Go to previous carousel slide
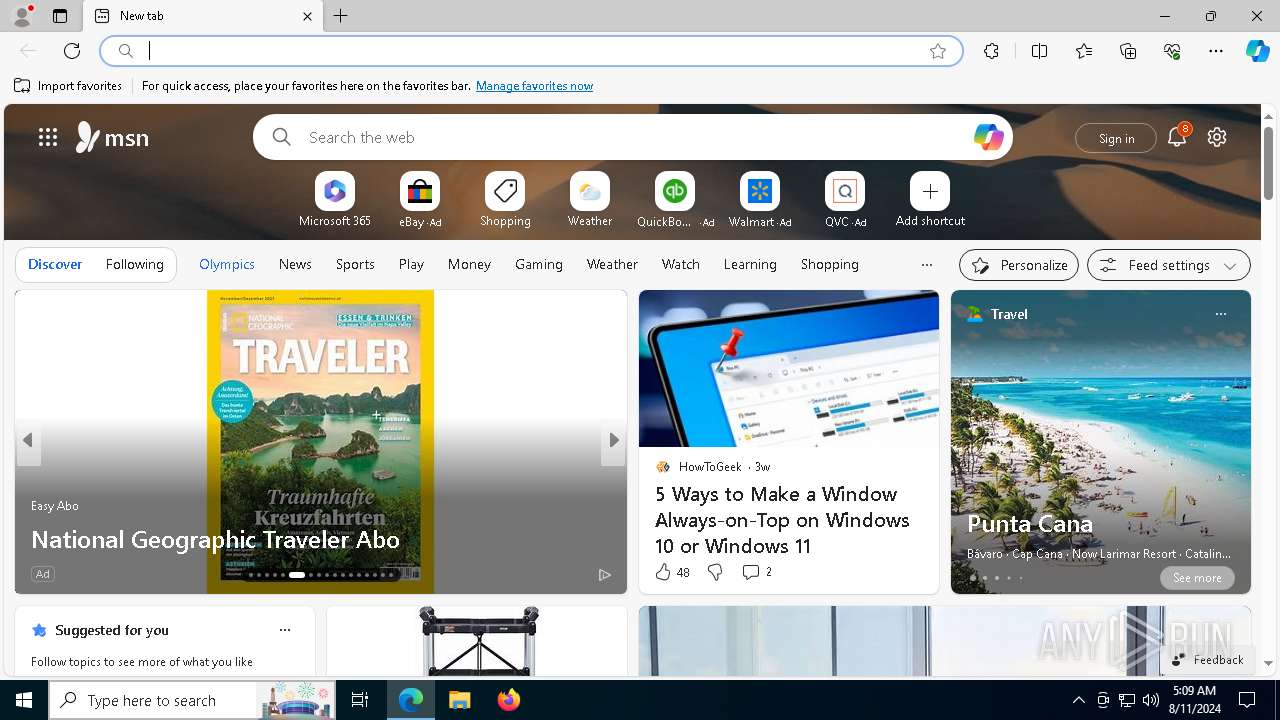The image size is (1280, 720). tap(28, 440)
